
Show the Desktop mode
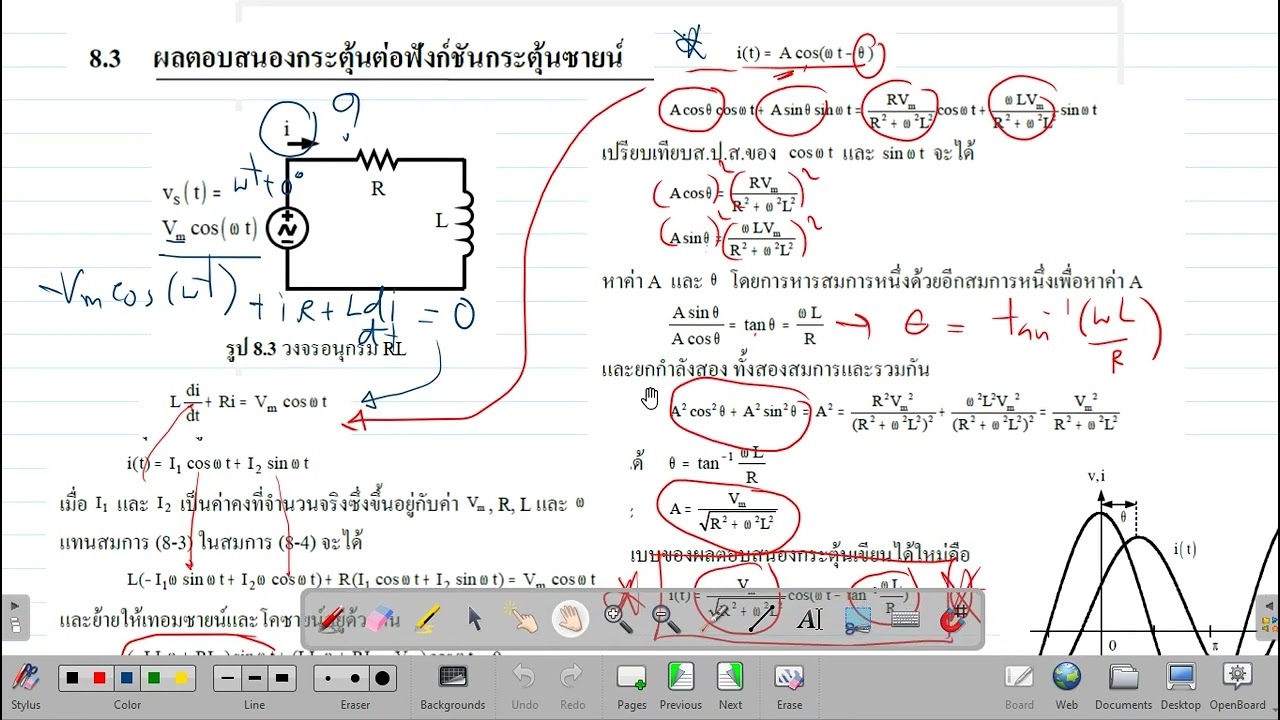1181,687
